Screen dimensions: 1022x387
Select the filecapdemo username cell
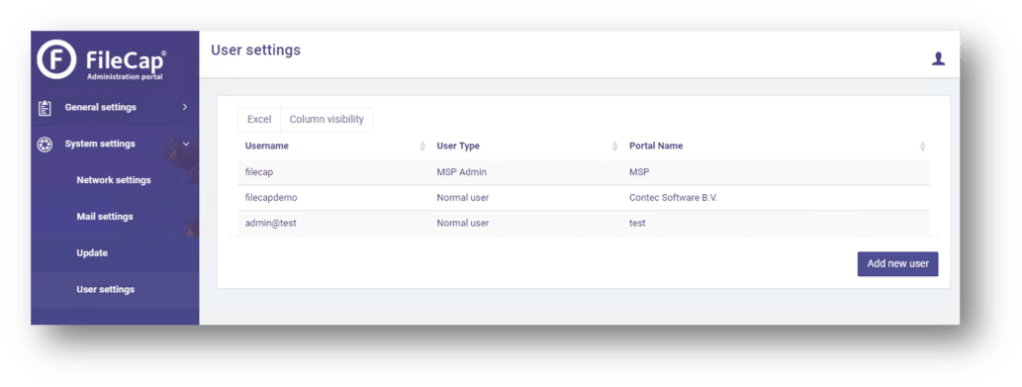(x=271, y=197)
